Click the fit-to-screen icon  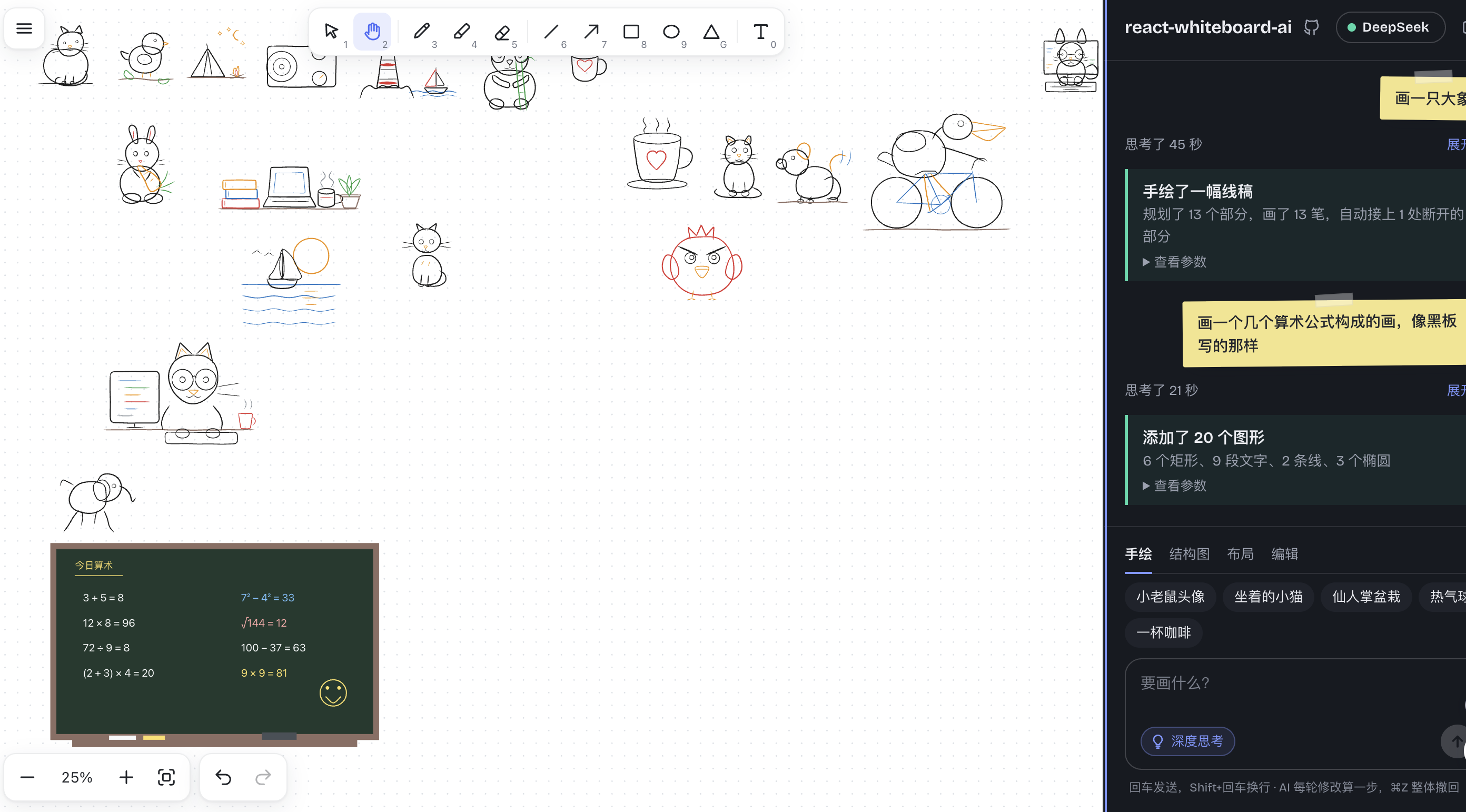[x=166, y=777]
